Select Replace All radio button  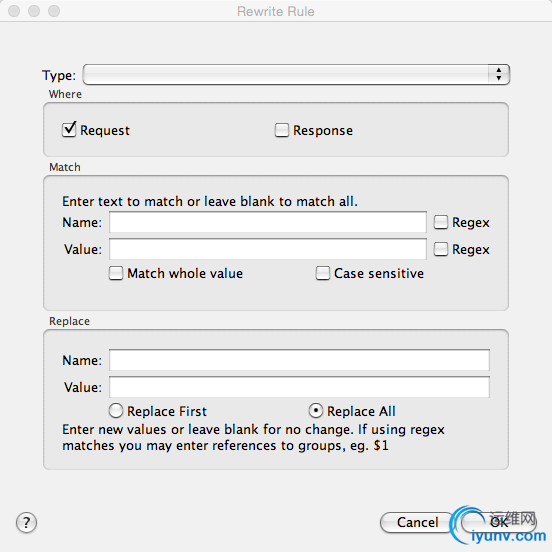[316, 411]
